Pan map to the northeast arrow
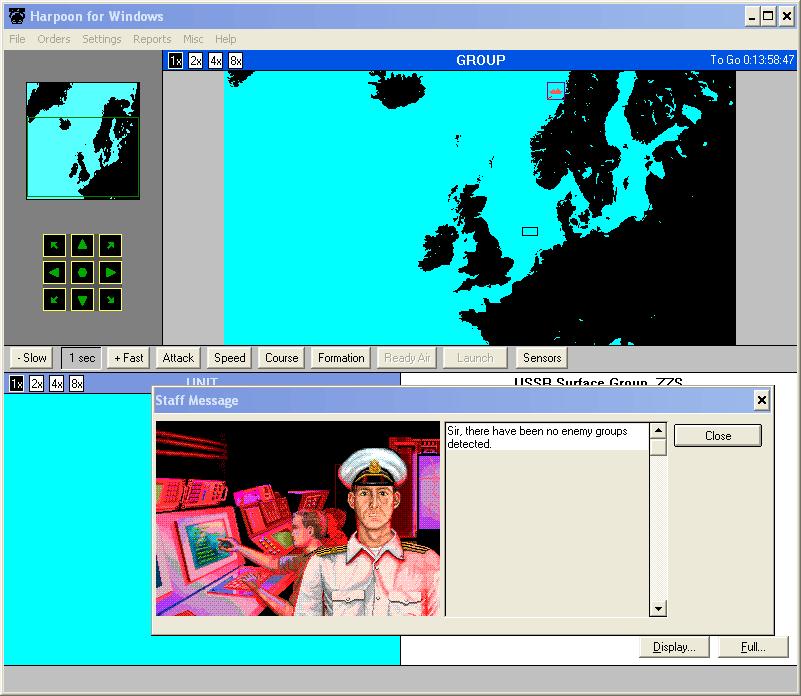The width and height of the screenshot is (801, 696). pyautogui.click(x=110, y=245)
